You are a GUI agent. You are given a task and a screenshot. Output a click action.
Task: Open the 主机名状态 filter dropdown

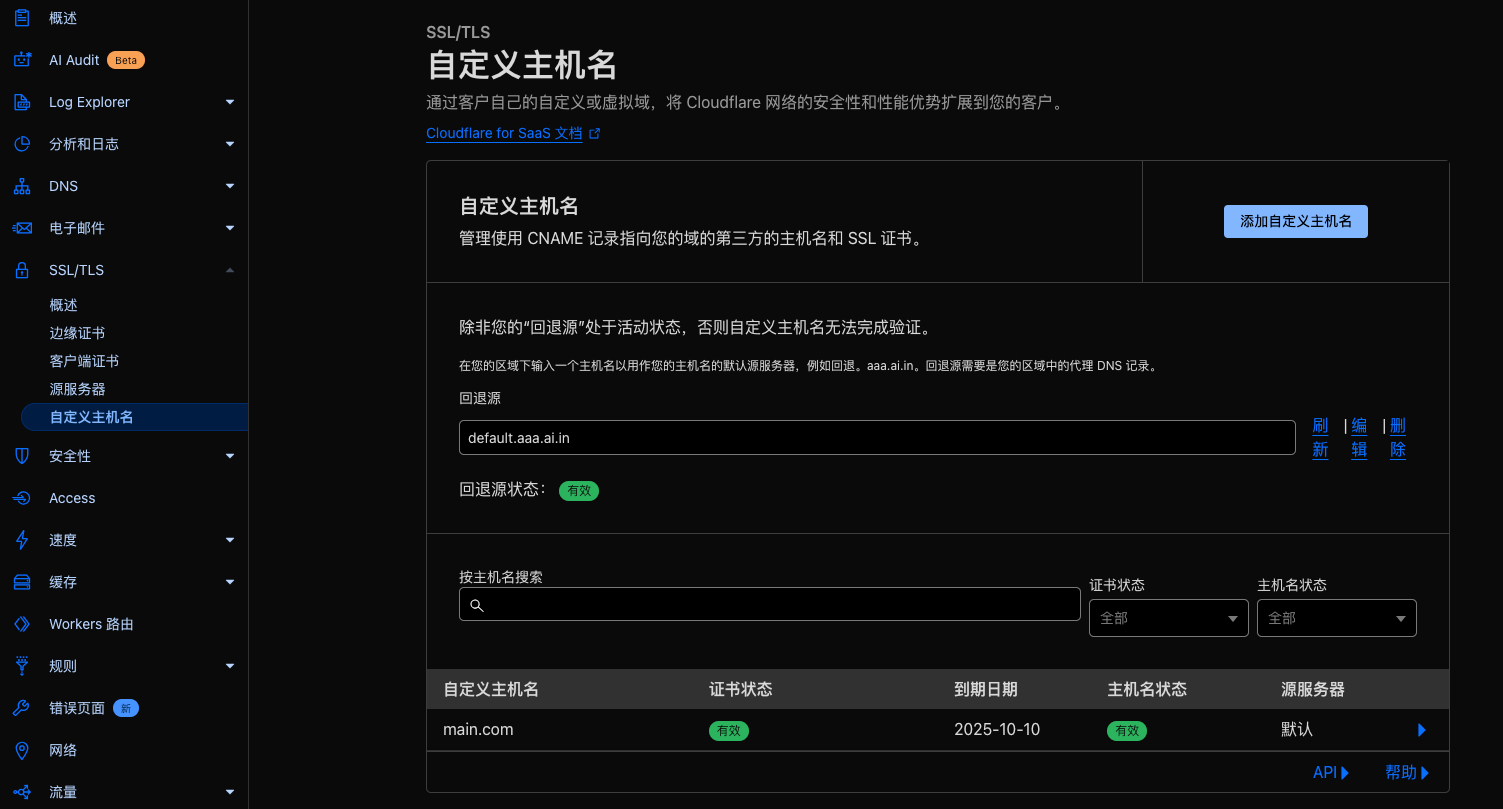pyautogui.click(x=1336, y=618)
